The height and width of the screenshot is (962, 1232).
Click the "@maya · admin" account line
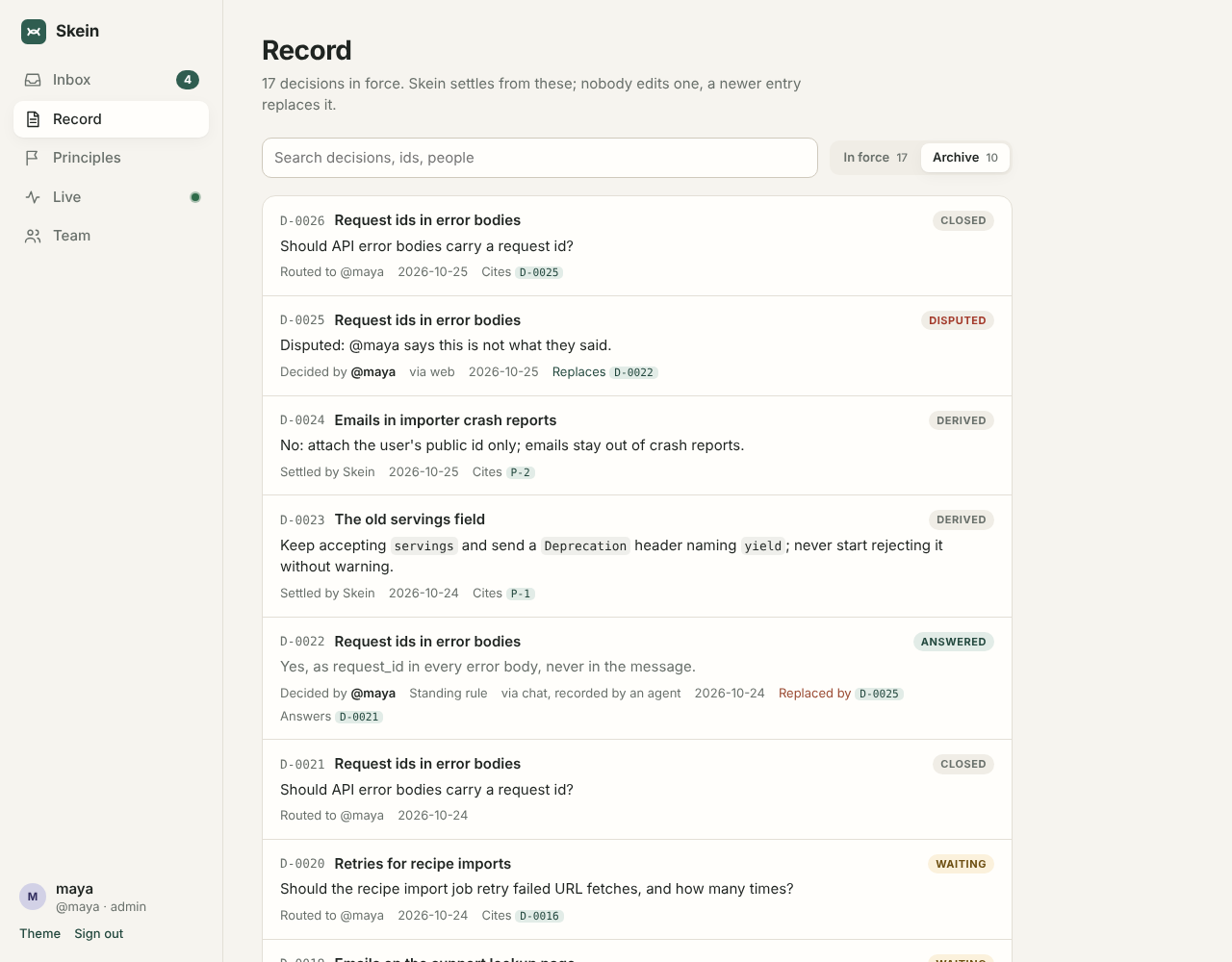[101, 907]
